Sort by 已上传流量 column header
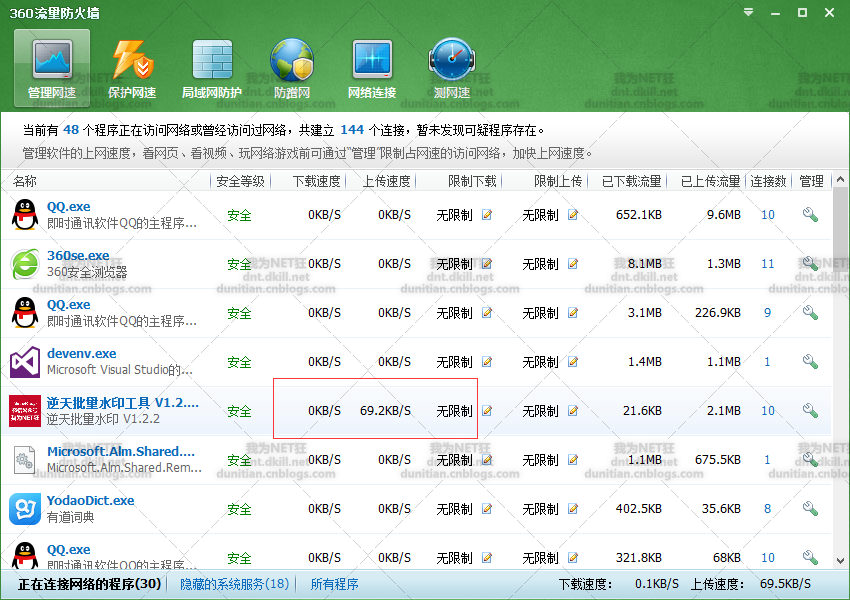This screenshot has height=600, width=850. click(711, 181)
